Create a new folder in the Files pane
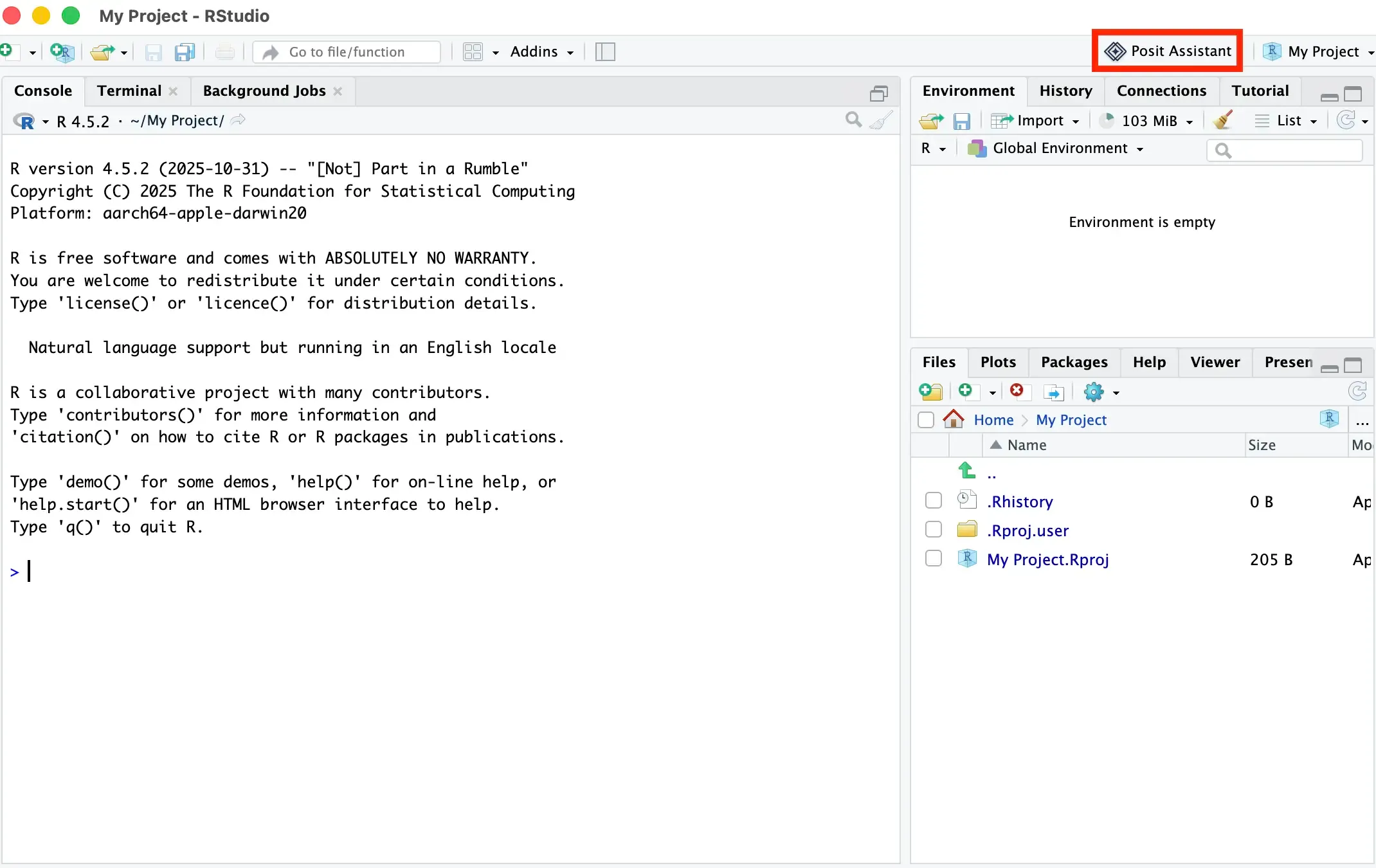This screenshot has width=1376, height=868. 930,392
